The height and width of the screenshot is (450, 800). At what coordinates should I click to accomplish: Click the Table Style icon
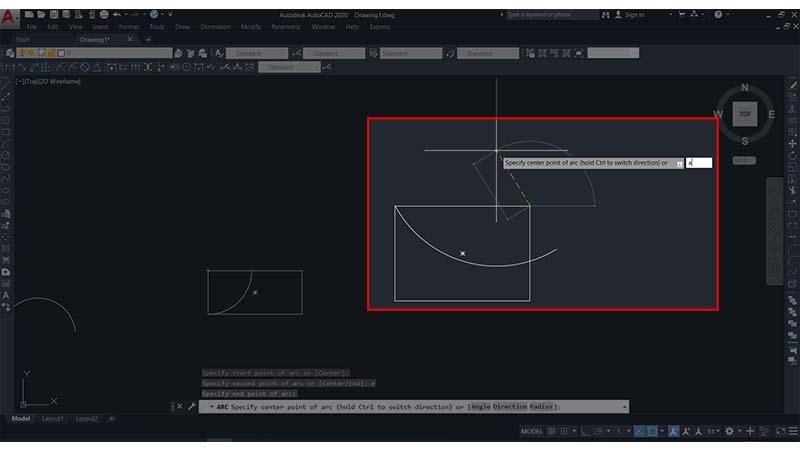click(x=373, y=53)
